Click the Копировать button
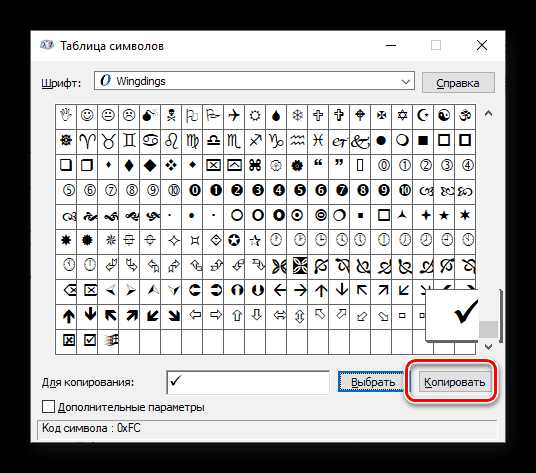536x473 pixels. (454, 382)
